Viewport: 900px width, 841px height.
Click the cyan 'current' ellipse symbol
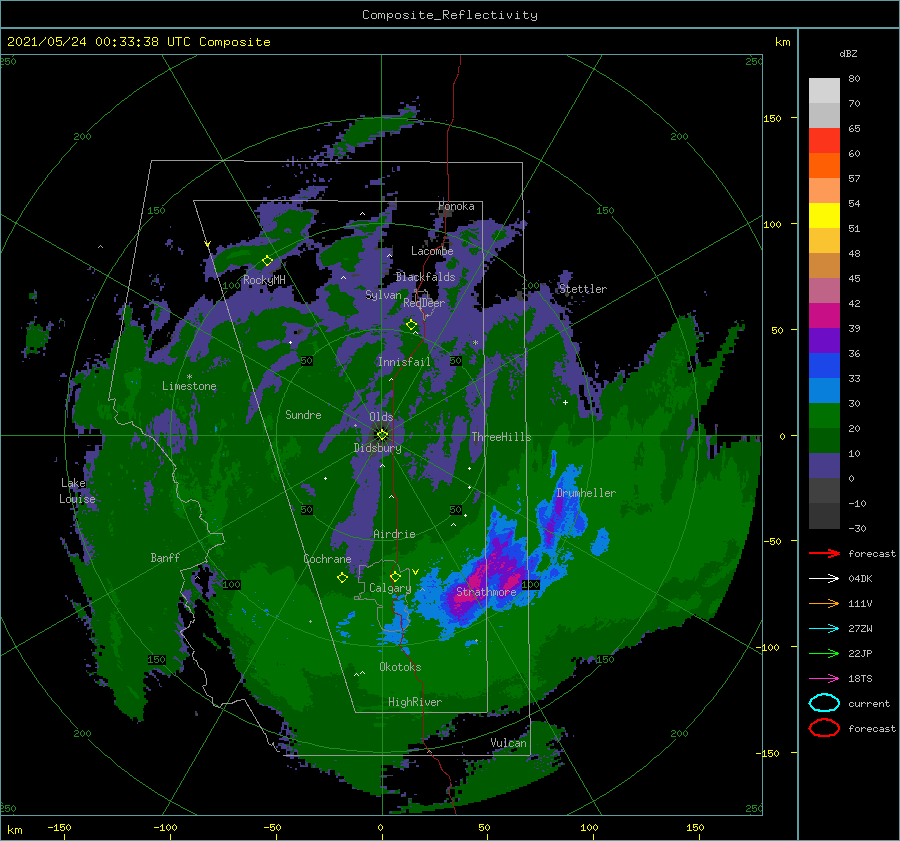tap(824, 703)
